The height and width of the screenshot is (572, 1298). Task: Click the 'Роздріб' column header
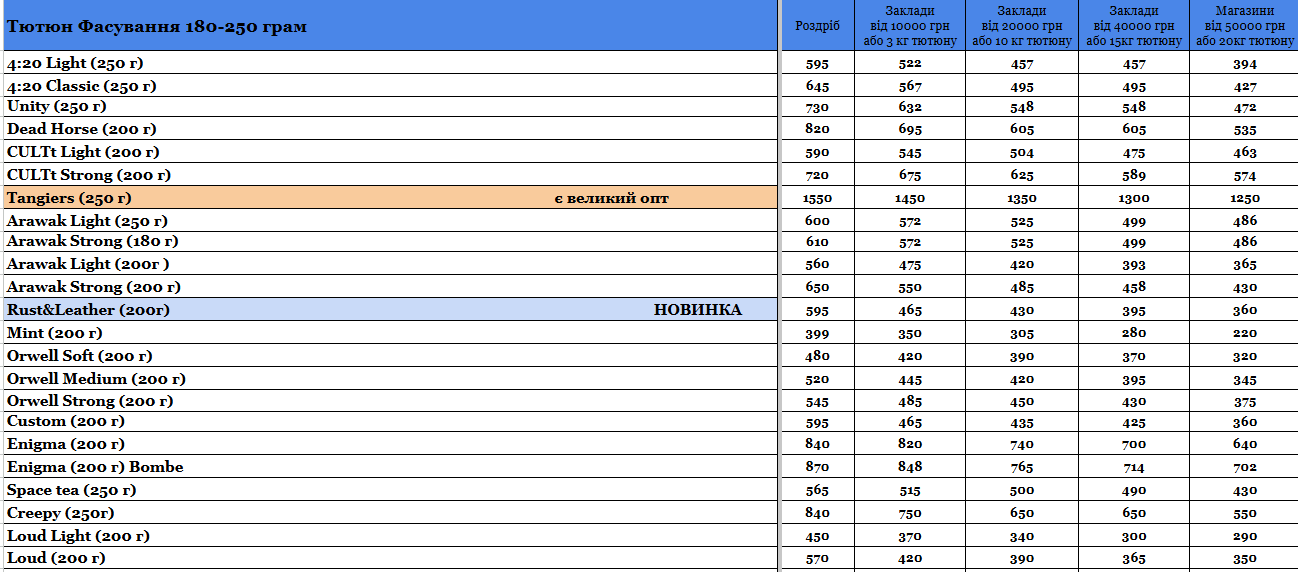[x=817, y=26]
